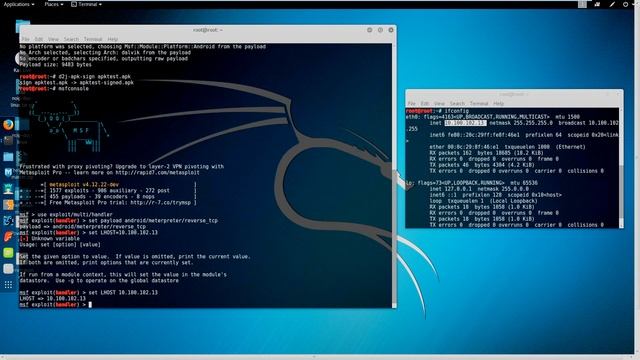640x360 pixels.
Task: Launch Metasploit from the dock M icon
Action: pos(8,173)
